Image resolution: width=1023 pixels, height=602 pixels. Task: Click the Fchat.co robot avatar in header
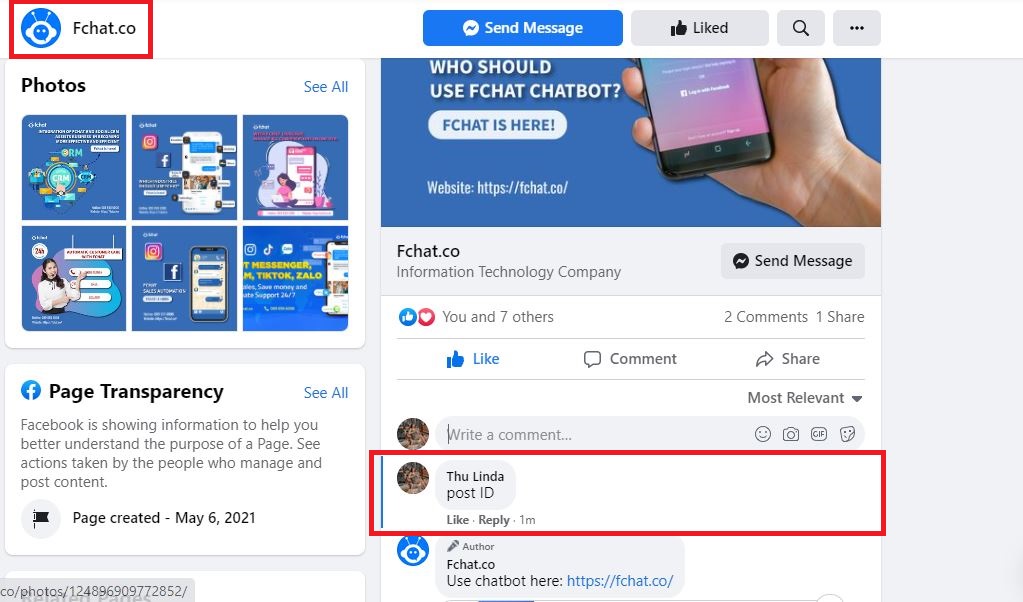41,28
